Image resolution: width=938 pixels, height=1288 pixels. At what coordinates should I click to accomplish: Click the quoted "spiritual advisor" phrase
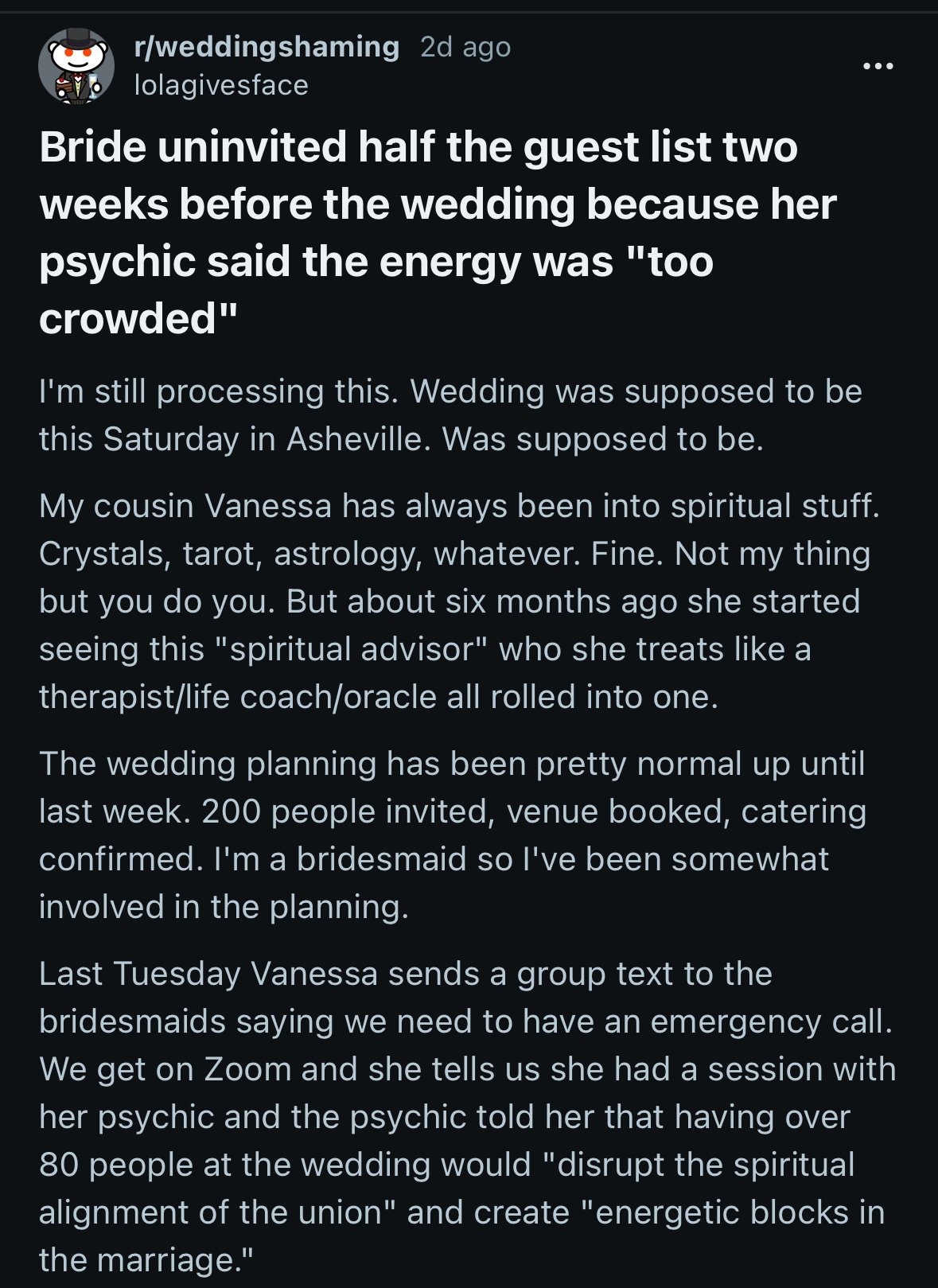[x=351, y=649]
